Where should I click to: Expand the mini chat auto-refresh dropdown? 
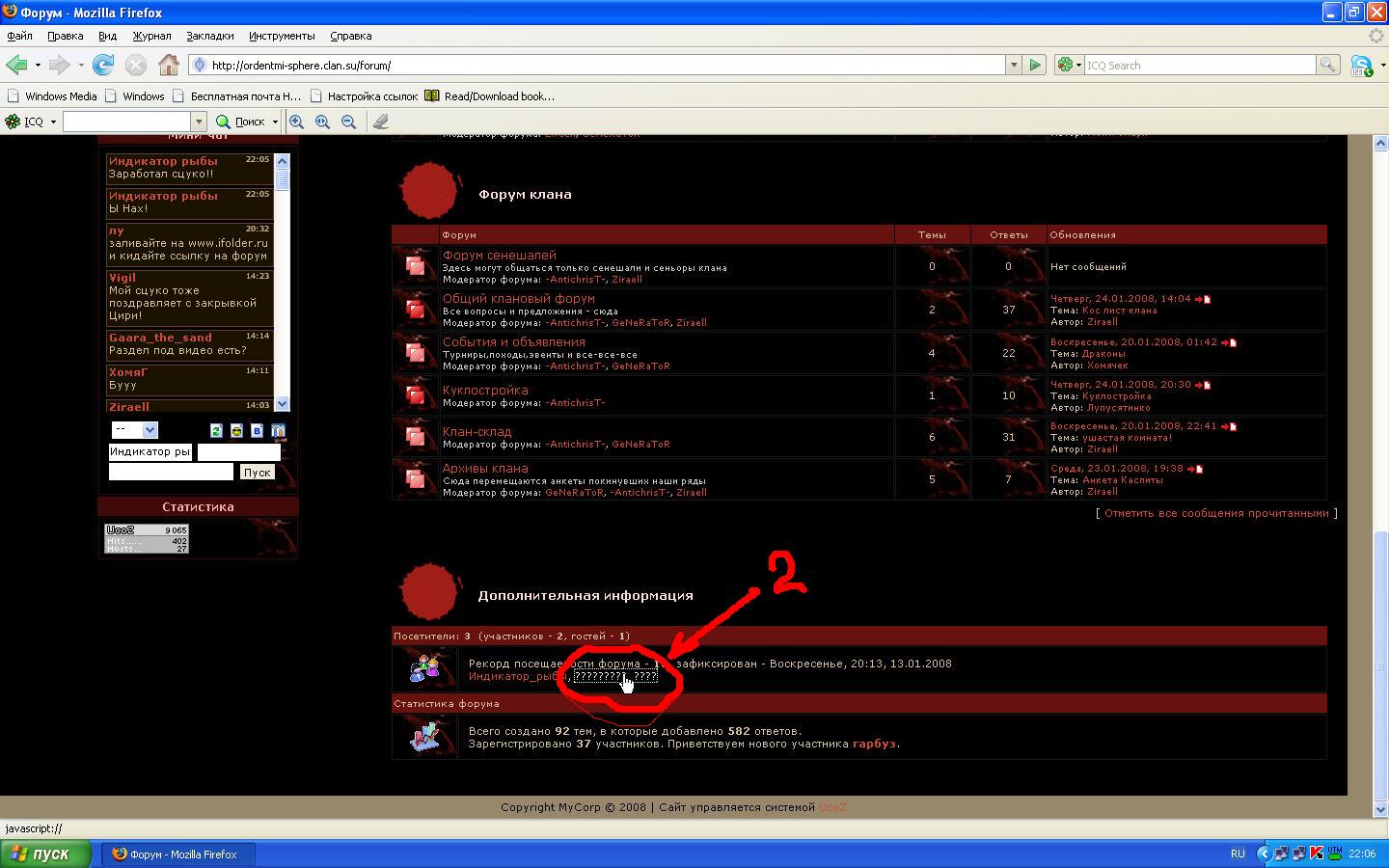point(150,430)
